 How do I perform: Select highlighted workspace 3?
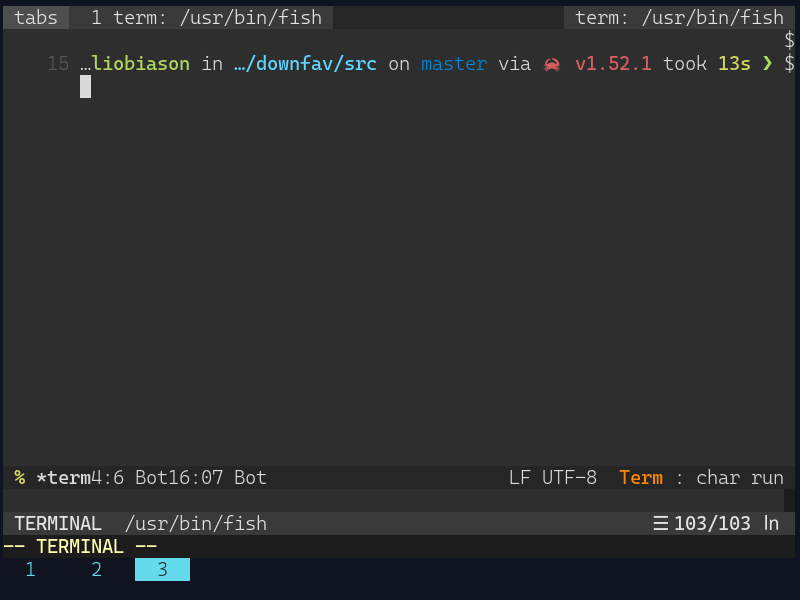point(162,569)
